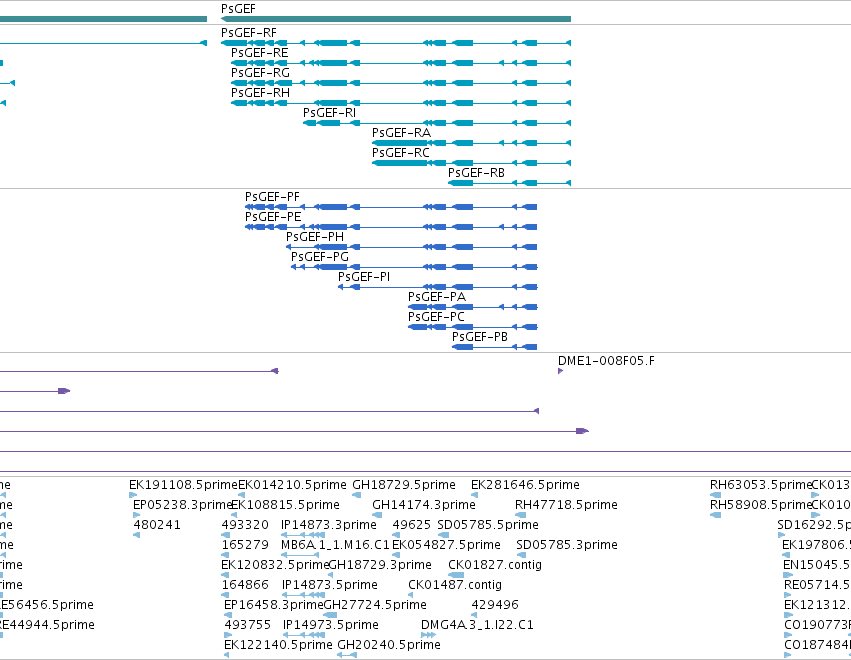Viewport: 851px width, 660px height.
Task: Click EST RH58908.5prime
Action: click(x=761, y=505)
